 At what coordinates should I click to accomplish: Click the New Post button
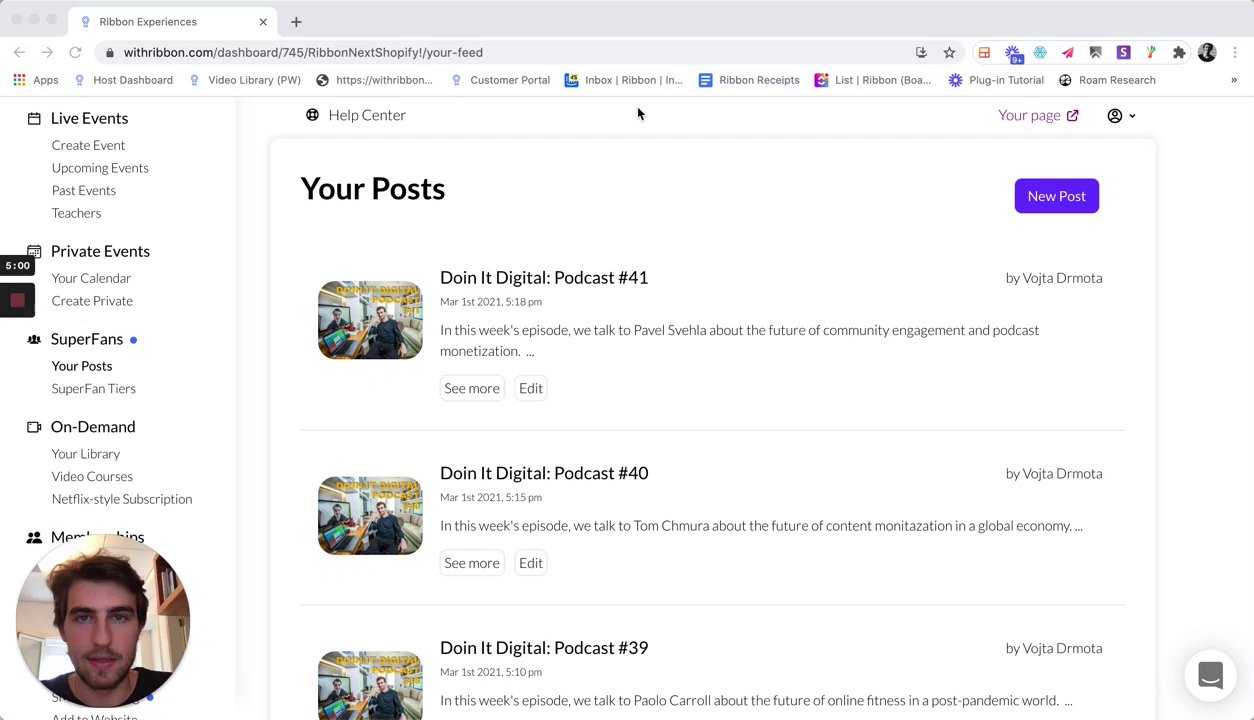click(x=1057, y=196)
